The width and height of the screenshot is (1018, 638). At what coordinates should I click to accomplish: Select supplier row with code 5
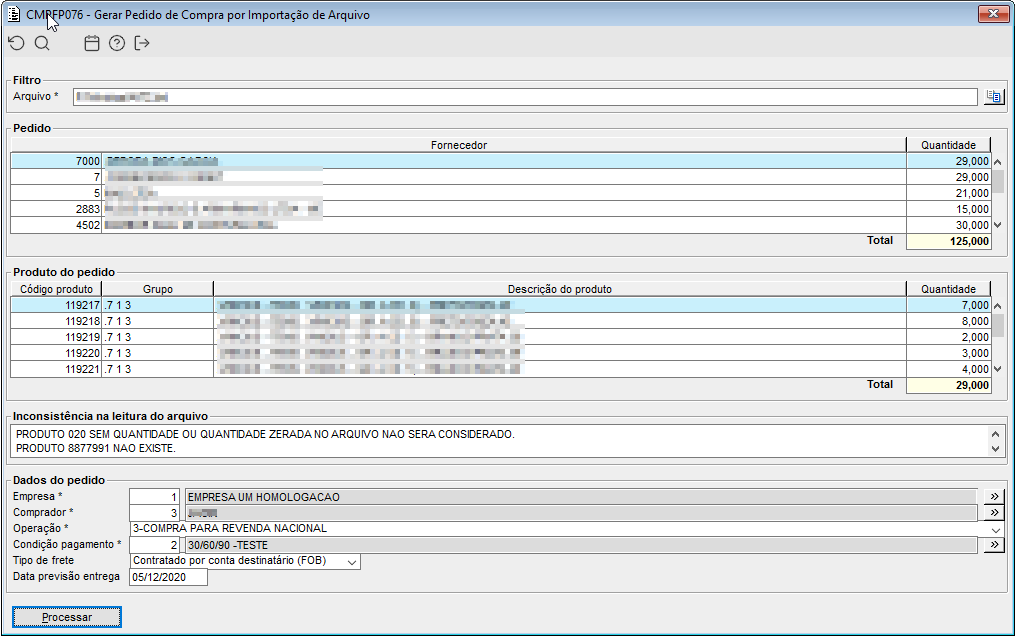[501, 193]
